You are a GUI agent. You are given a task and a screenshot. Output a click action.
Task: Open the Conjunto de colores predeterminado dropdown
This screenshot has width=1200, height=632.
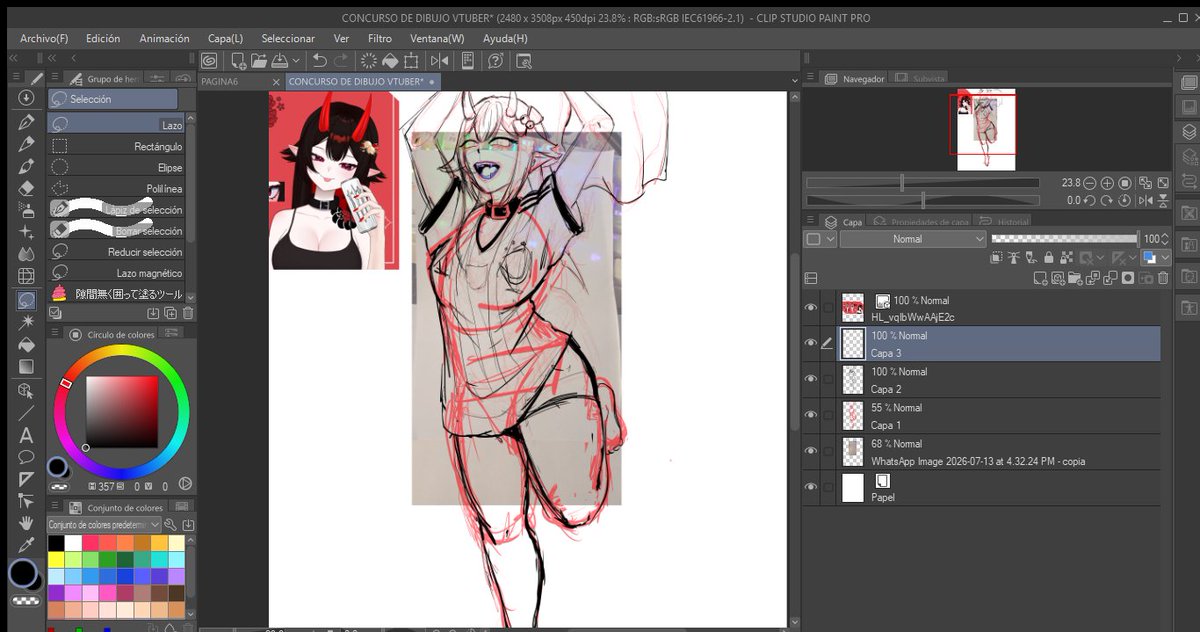104,525
